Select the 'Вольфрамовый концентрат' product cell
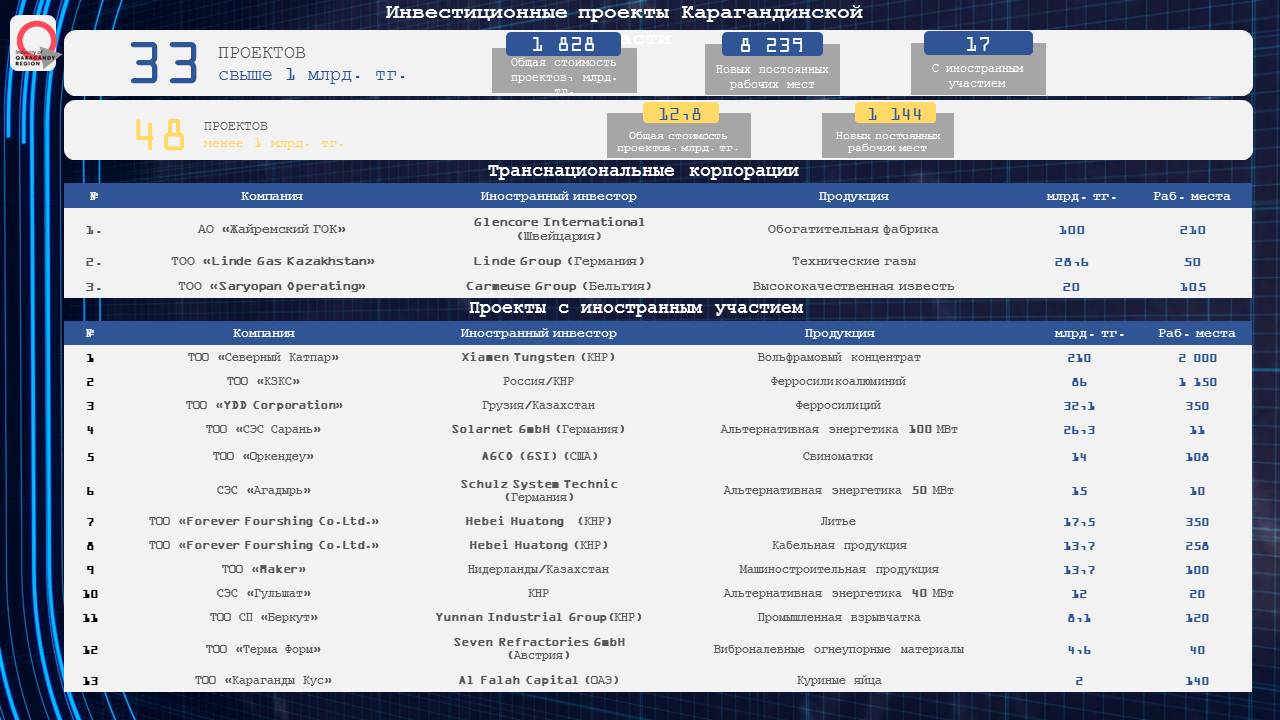 click(x=839, y=357)
